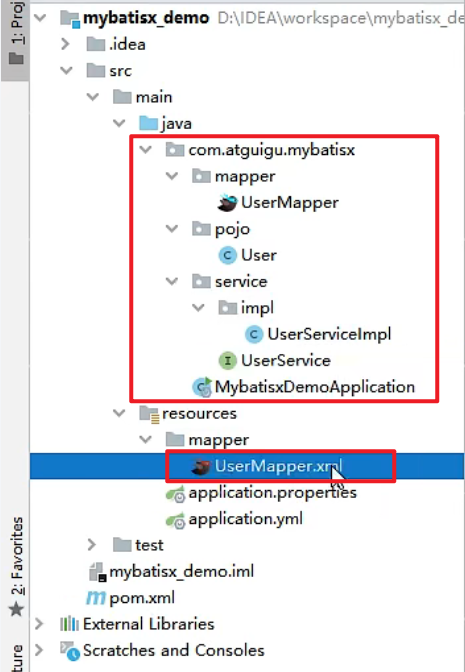Click the service package icon
Viewport: 465px width, 672px height.
pos(201,282)
